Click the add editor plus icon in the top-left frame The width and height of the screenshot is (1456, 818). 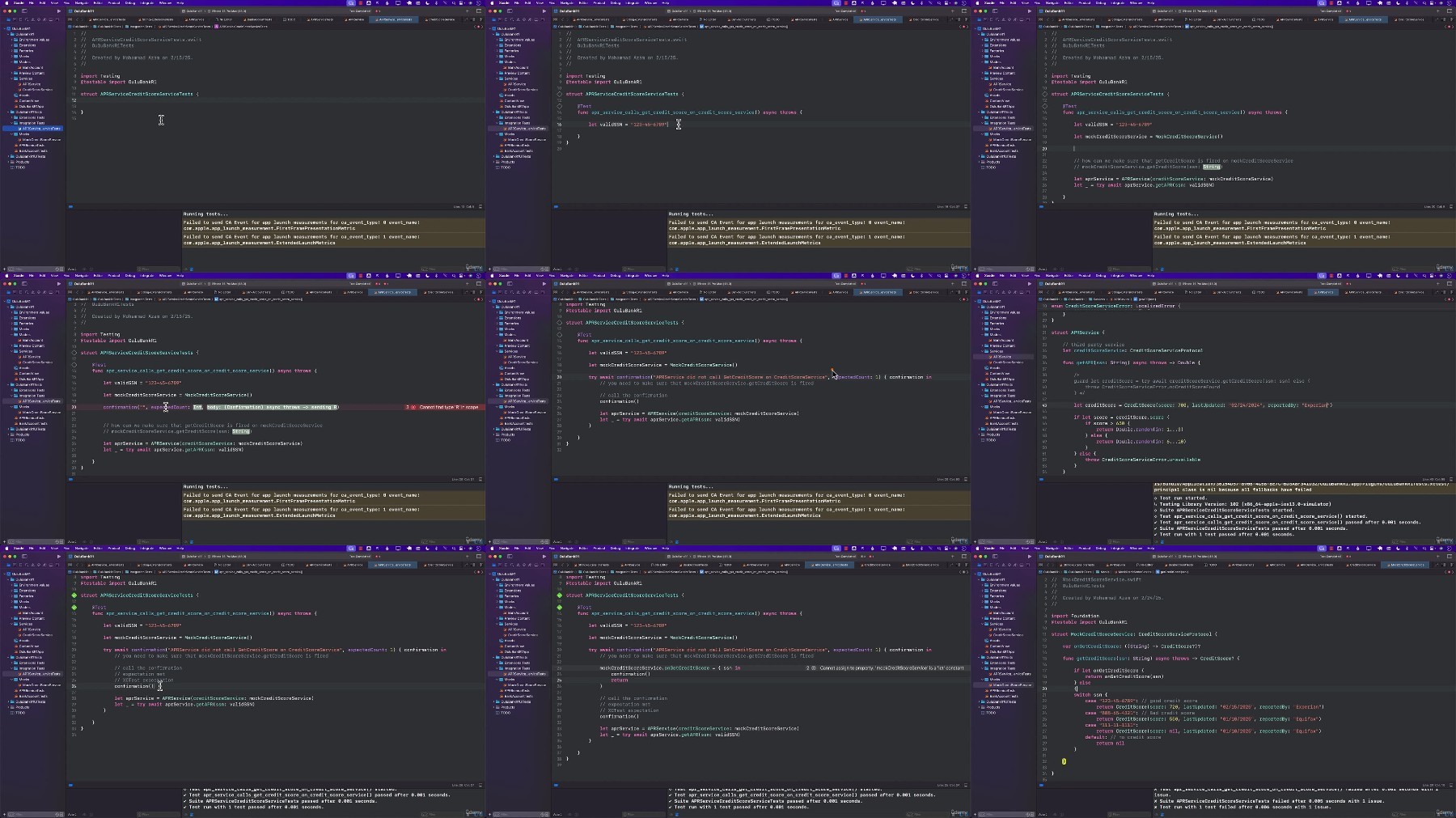click(x=468, y=11)
